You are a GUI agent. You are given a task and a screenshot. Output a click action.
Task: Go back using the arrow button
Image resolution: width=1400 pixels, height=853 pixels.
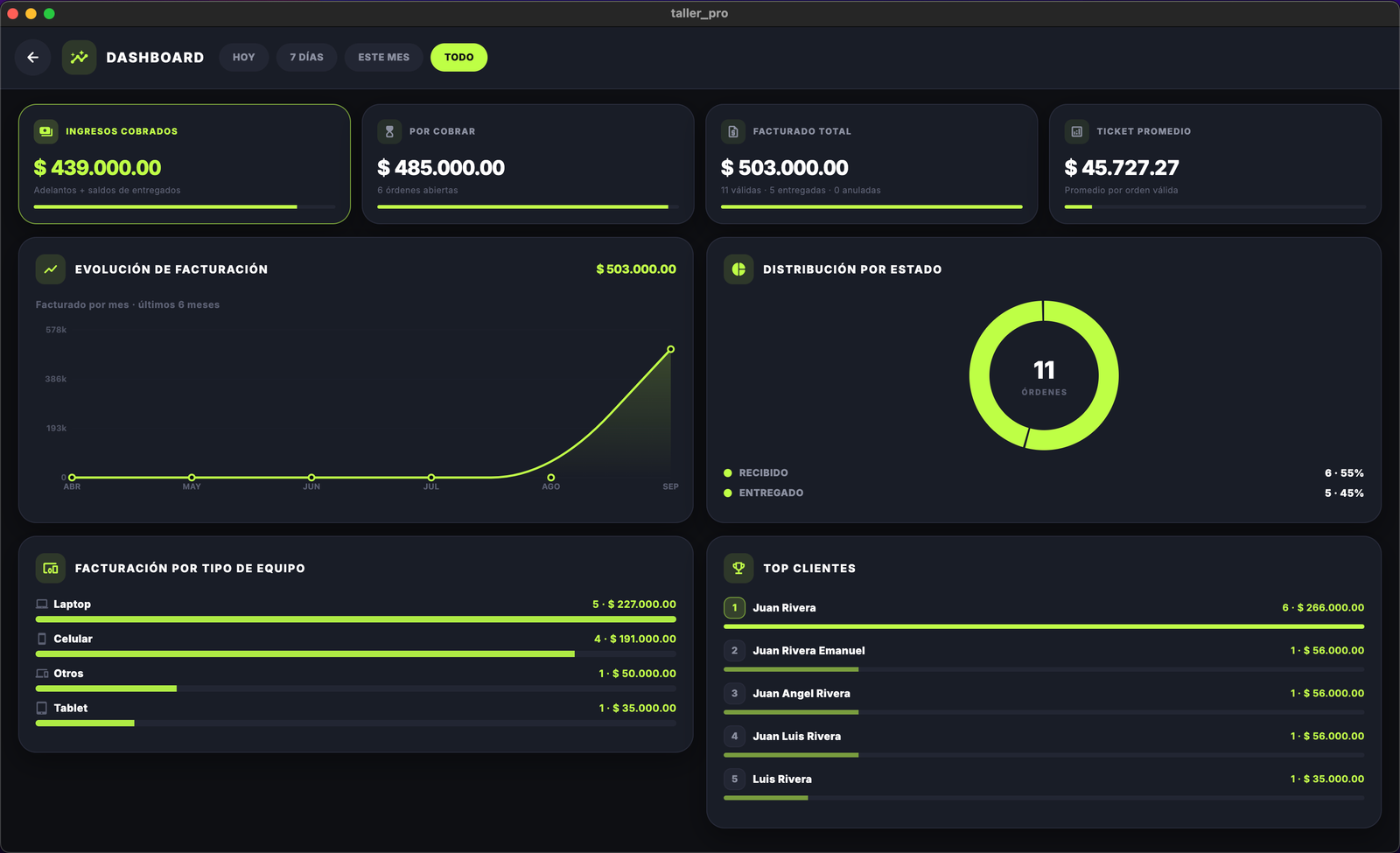pyautogui.click(x=32, y=58)
